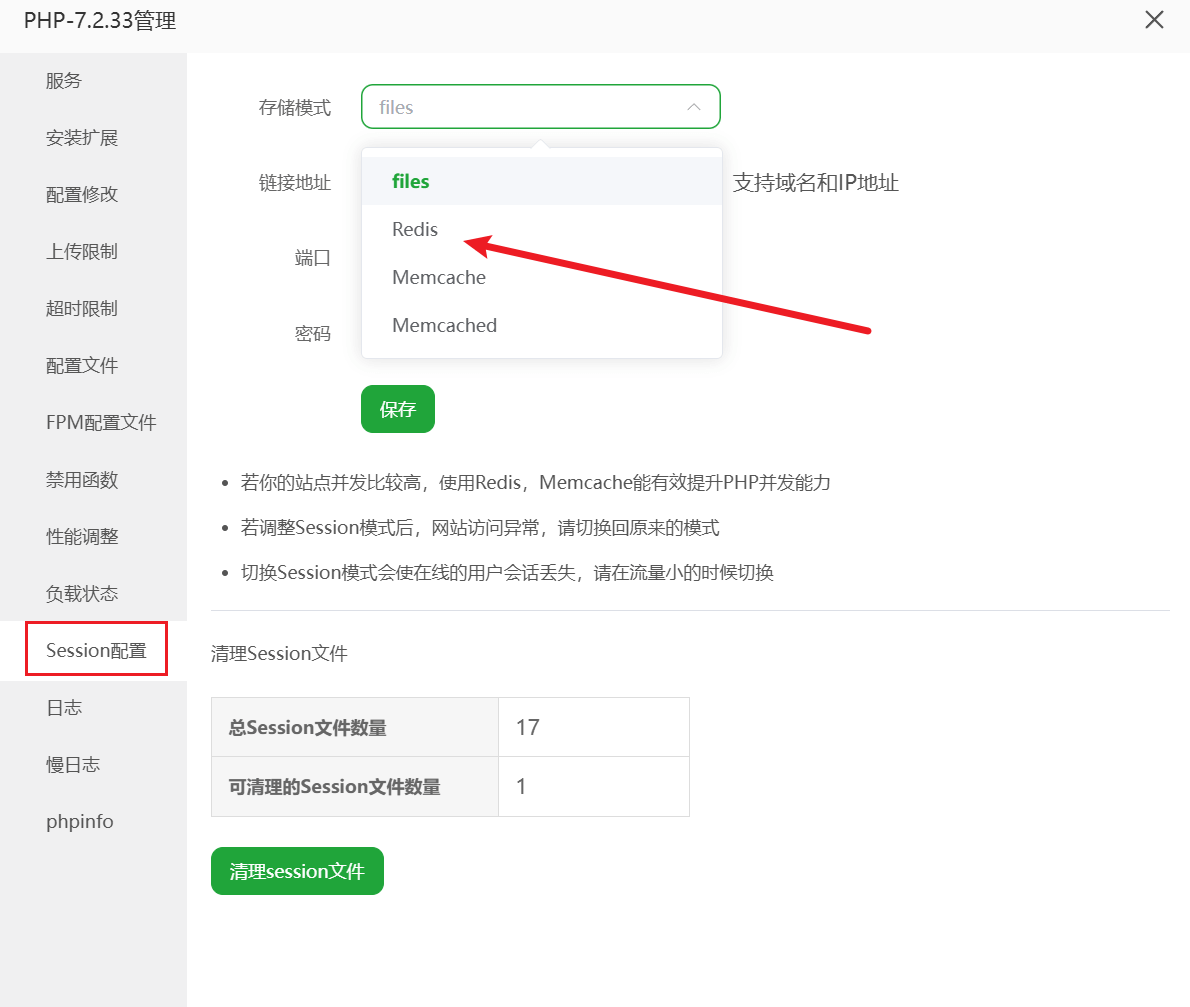This screenshot has width=1190, height=1007.
Task: Collapse the storage mode dropdown chevron
Action: (x=693, y=107)
